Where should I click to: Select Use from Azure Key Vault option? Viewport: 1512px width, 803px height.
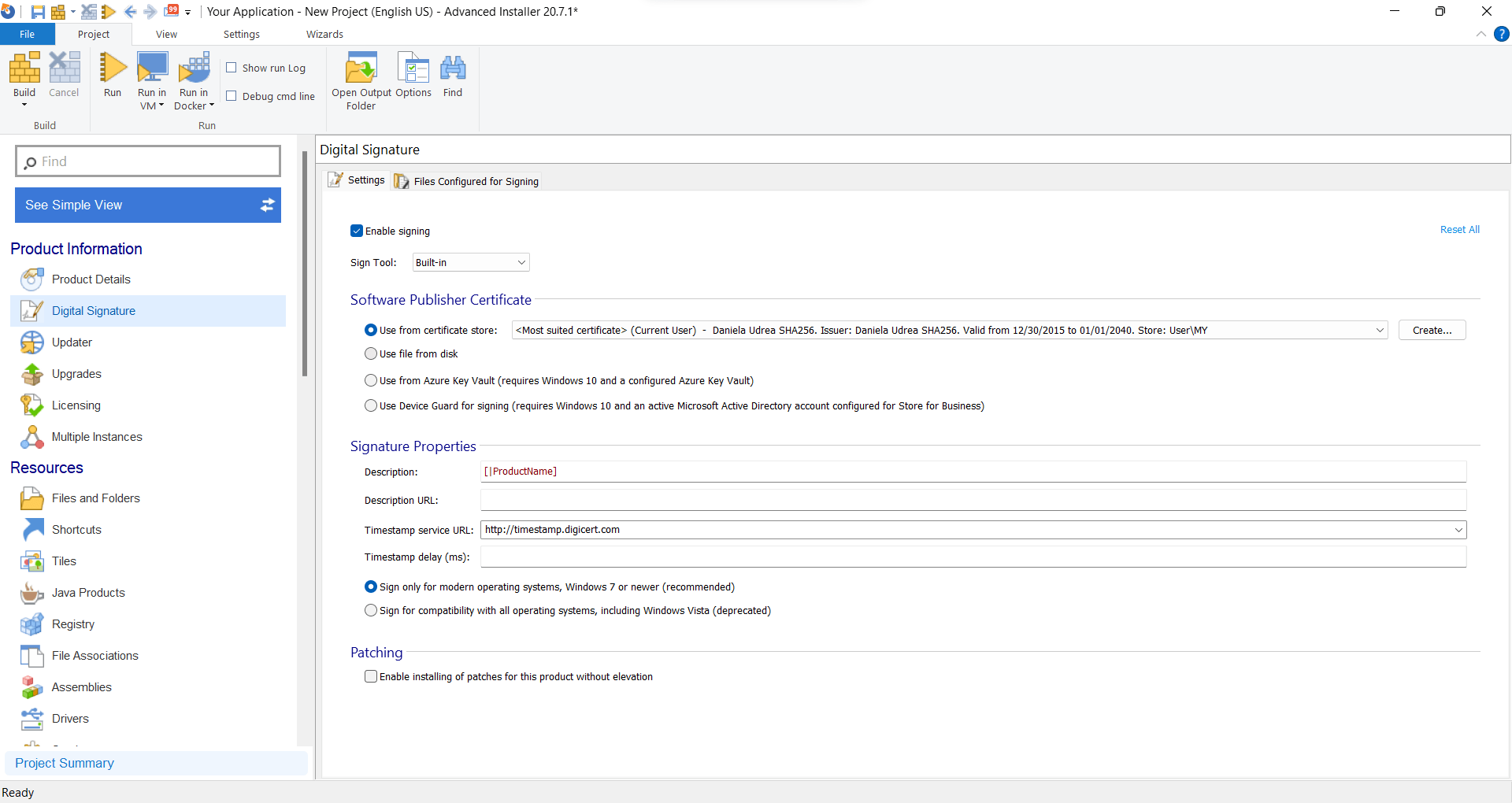coord(371,380)
